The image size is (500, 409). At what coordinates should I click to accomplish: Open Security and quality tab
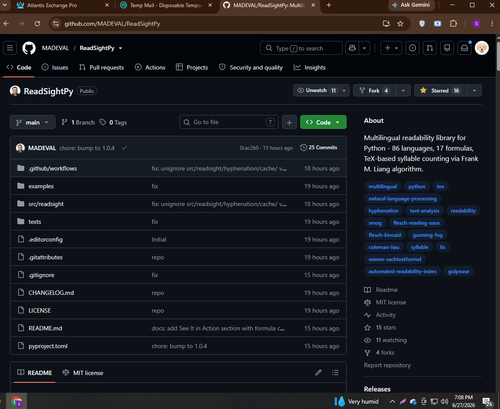pos(251,67)
